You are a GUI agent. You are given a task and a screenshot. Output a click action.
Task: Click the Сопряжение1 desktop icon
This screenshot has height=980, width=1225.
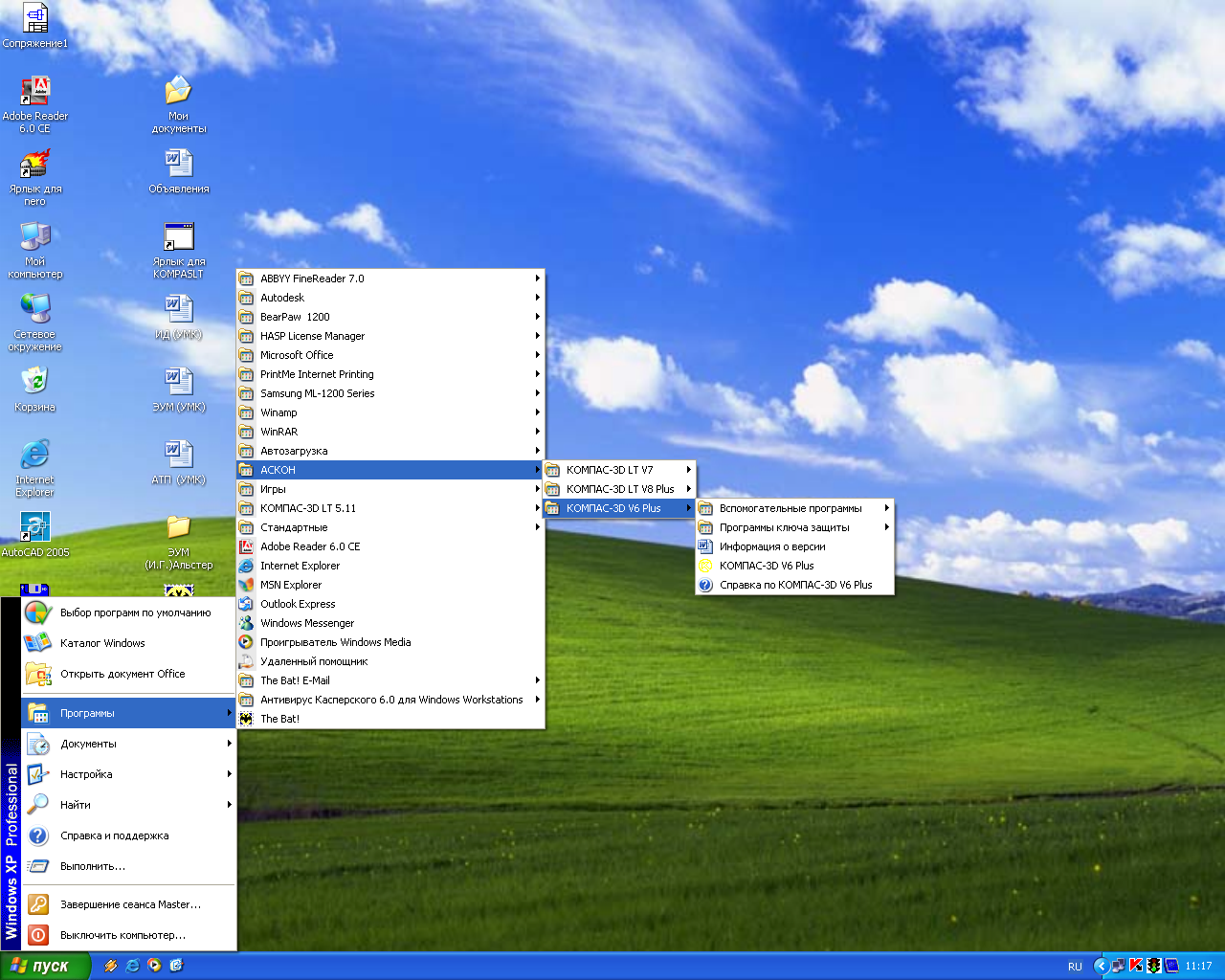pos(35,26)
